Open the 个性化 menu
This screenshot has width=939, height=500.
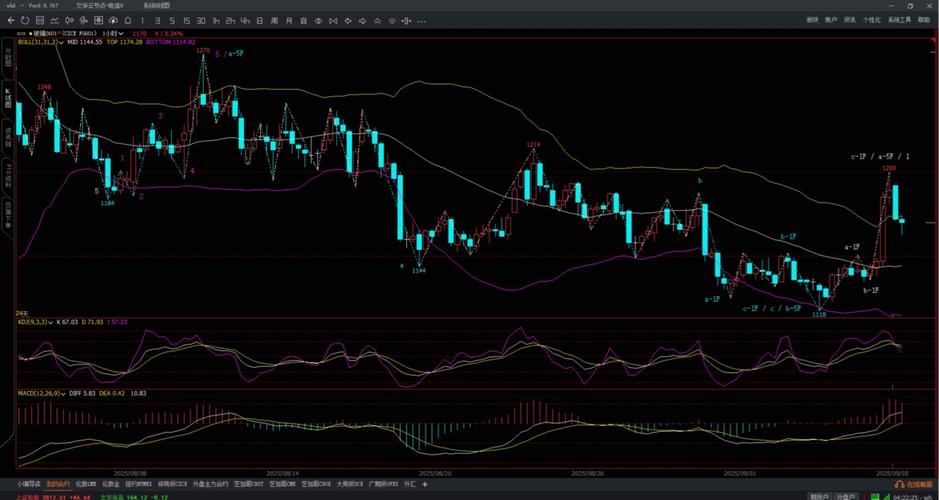point(871,20)
